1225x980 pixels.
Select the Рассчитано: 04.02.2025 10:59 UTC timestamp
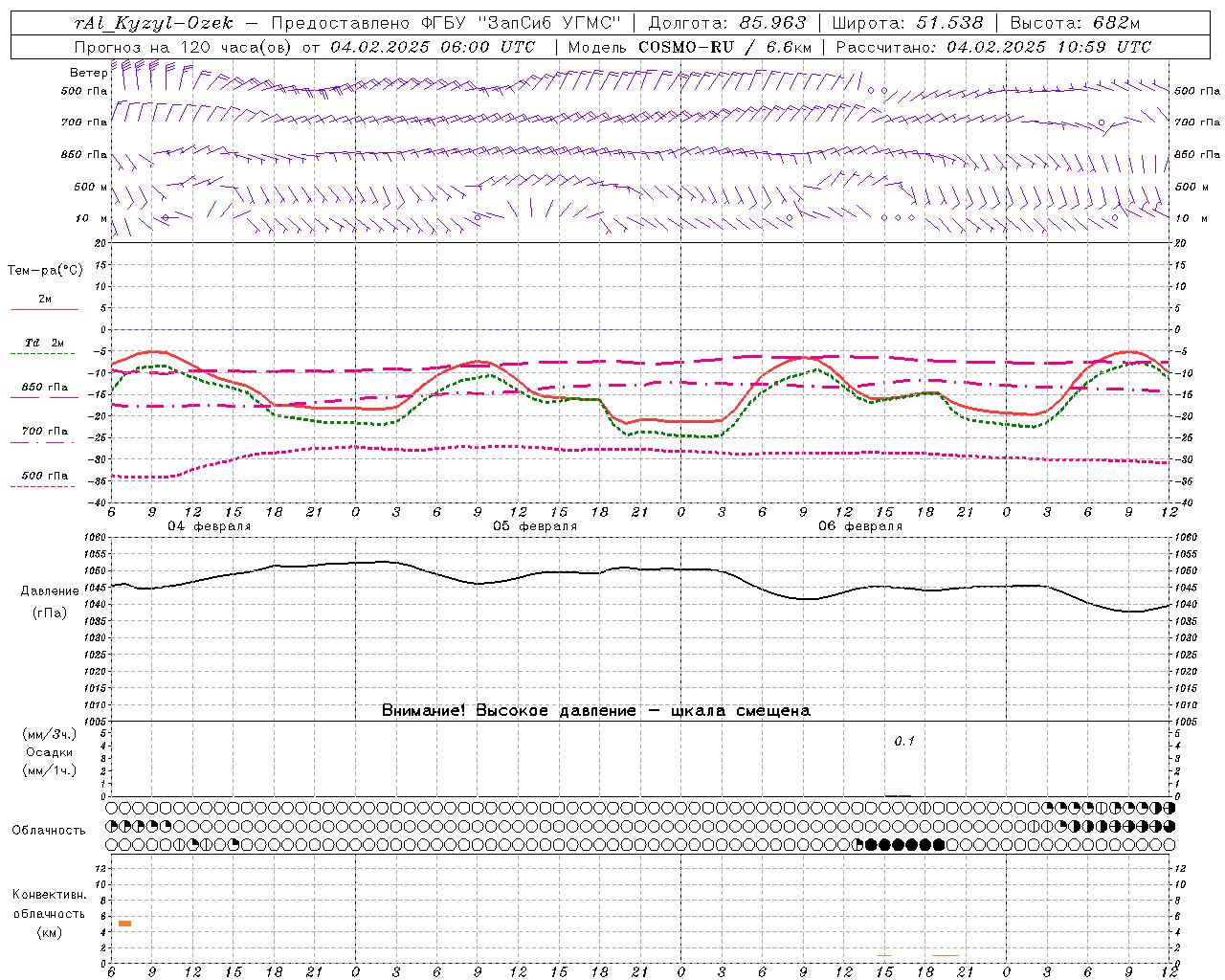[x=993, y=47]
